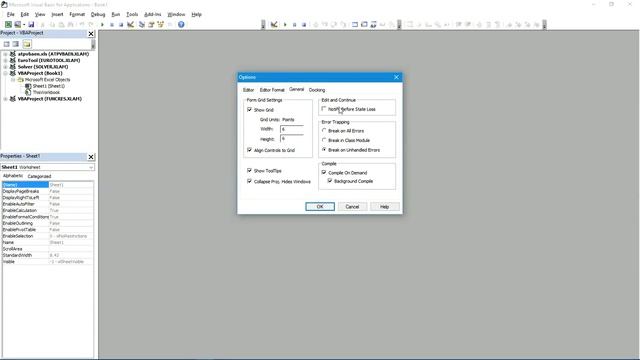Open Object Browser via toolbar icon
The image size is (640, 360).
(x=160, y=24)
